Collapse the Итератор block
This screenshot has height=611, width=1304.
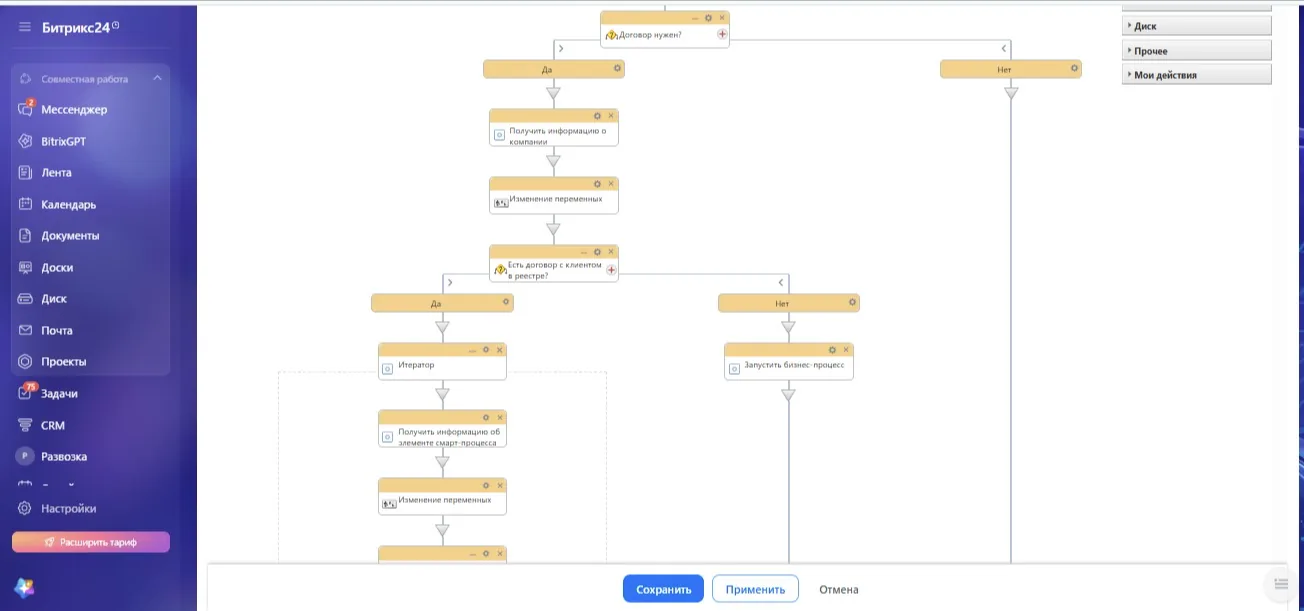click(473, 349)
